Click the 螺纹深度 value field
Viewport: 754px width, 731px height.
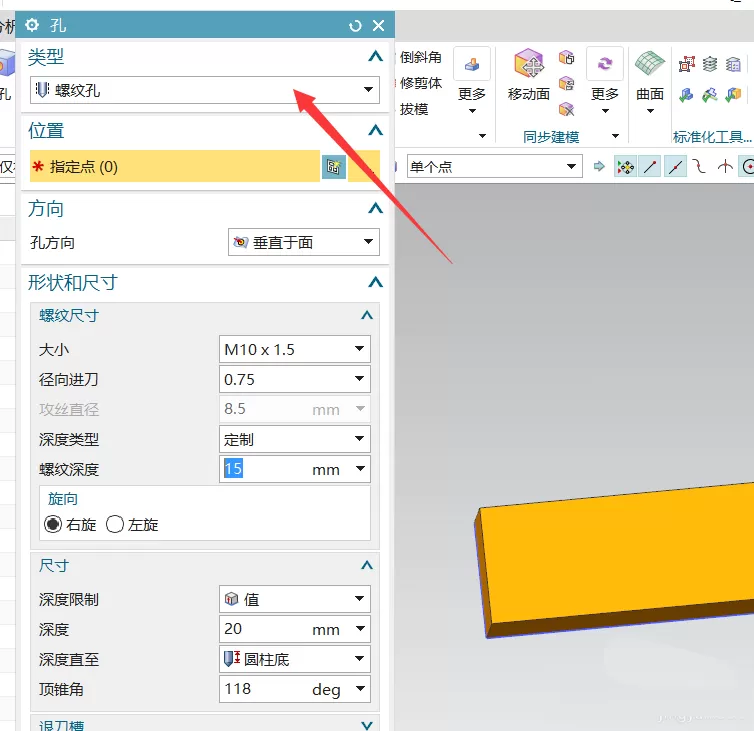click(264, 469)
